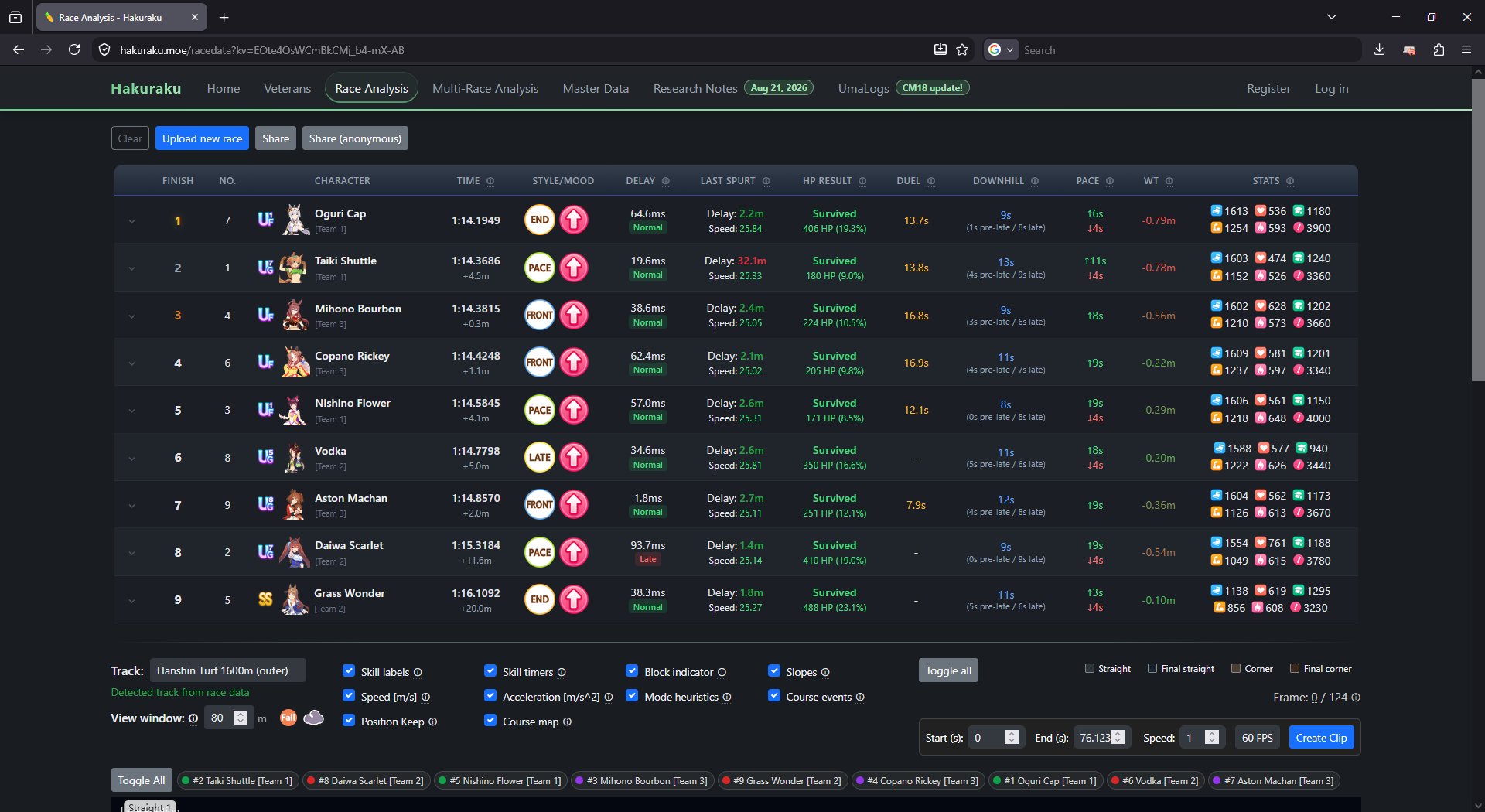Reload the page
This screenshot has width=1485, height=812.
tap(74, 49)
